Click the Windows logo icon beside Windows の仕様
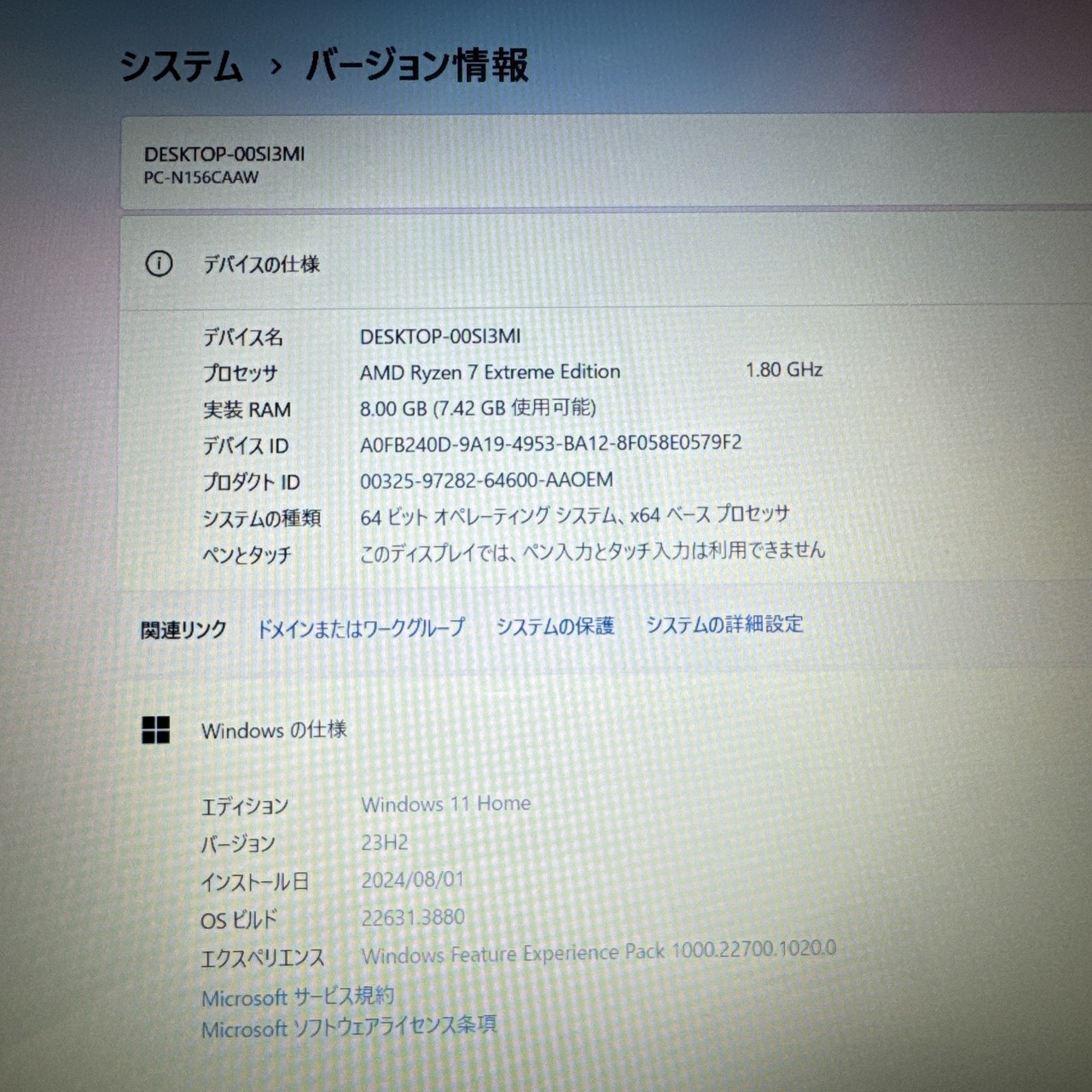1092x1092 pixels. (x=155, y=730)
